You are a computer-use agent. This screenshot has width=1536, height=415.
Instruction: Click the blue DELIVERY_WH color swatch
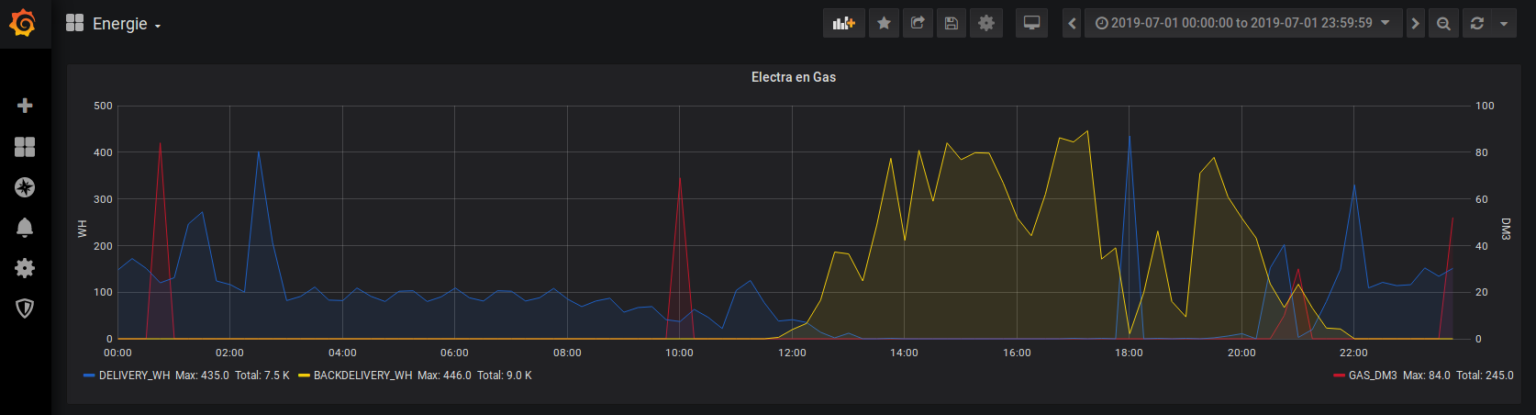(x=89, y=375)
